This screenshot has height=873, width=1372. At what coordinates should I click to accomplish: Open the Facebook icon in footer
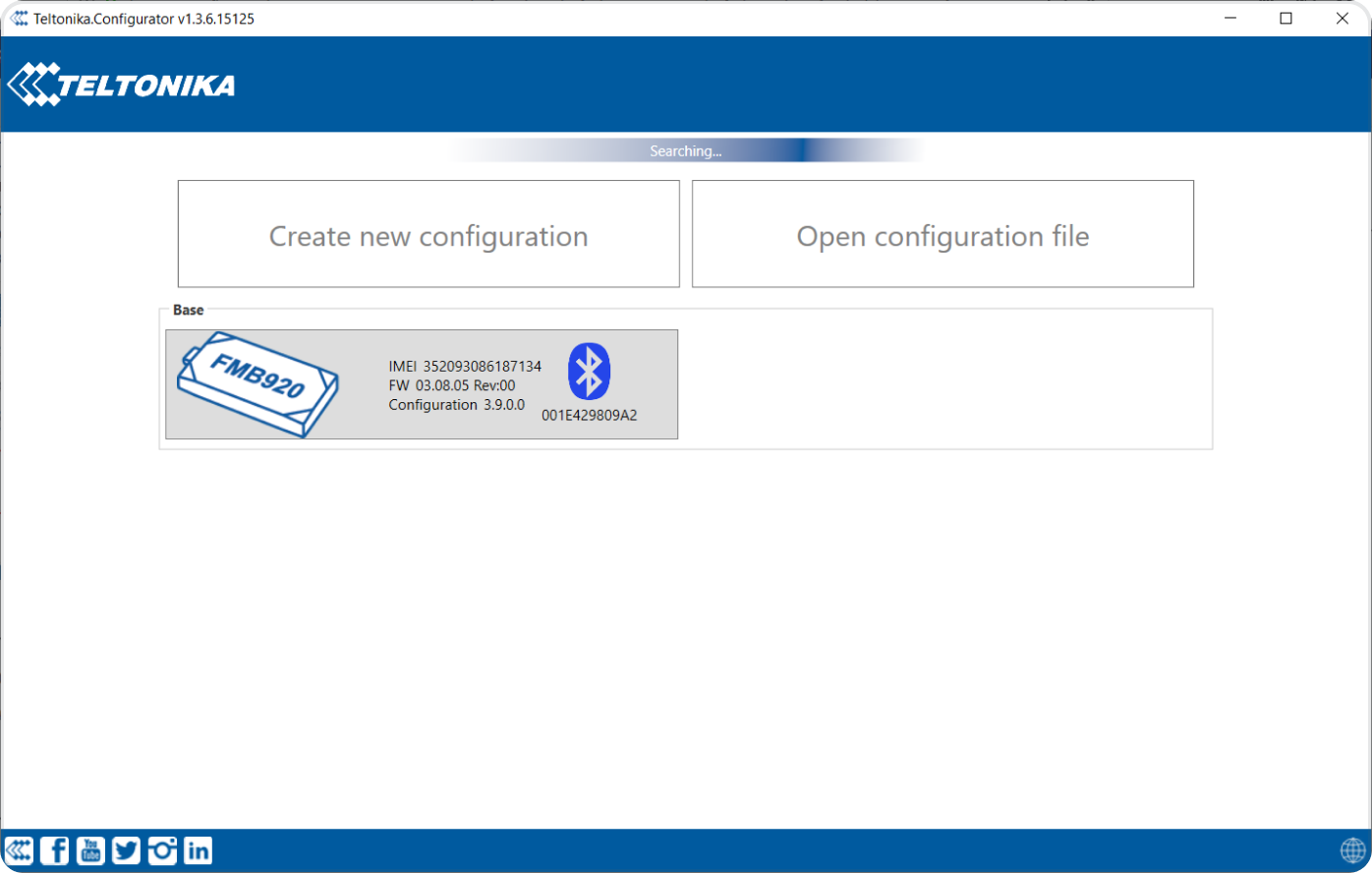(x=55, y=850)
